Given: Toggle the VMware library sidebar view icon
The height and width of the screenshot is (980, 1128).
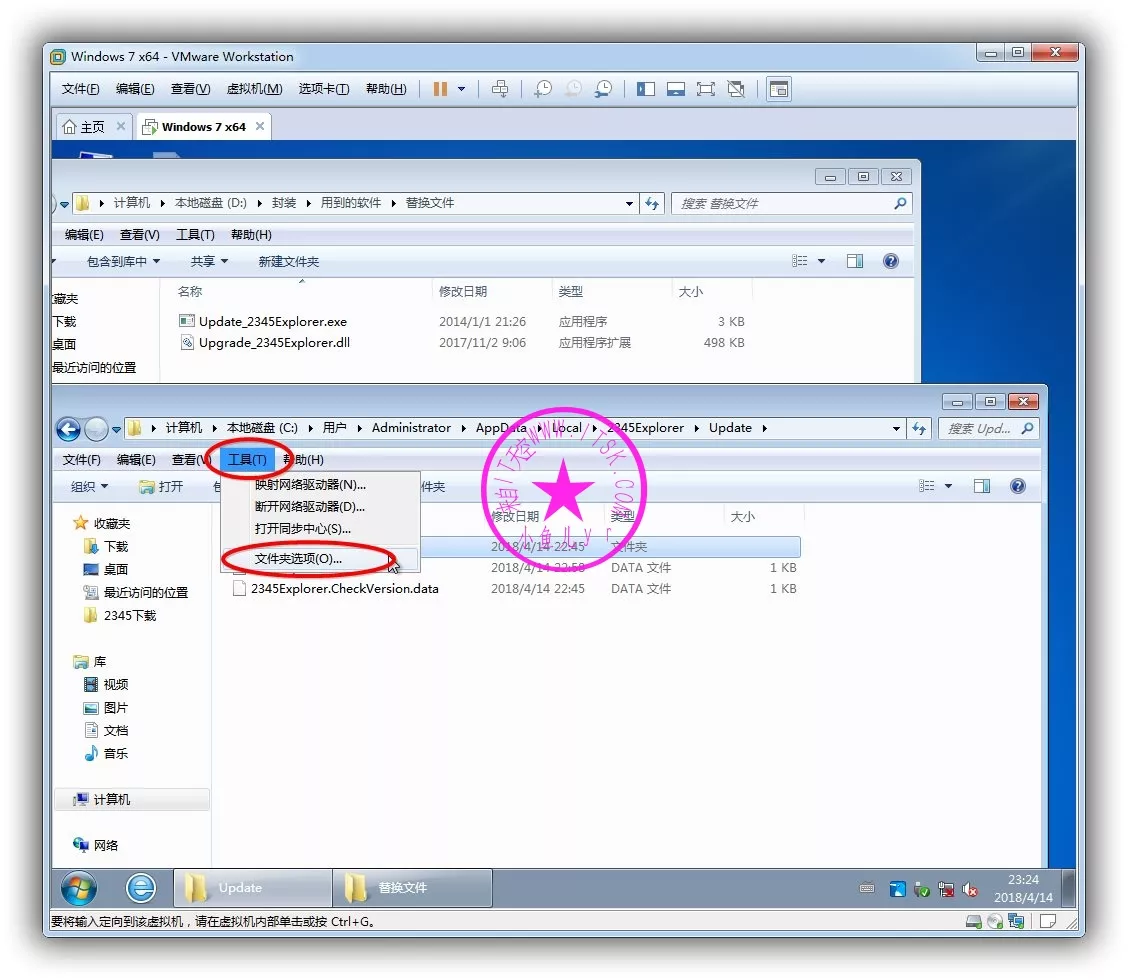Looking at the screenshot, I should [x=646, y=89].
